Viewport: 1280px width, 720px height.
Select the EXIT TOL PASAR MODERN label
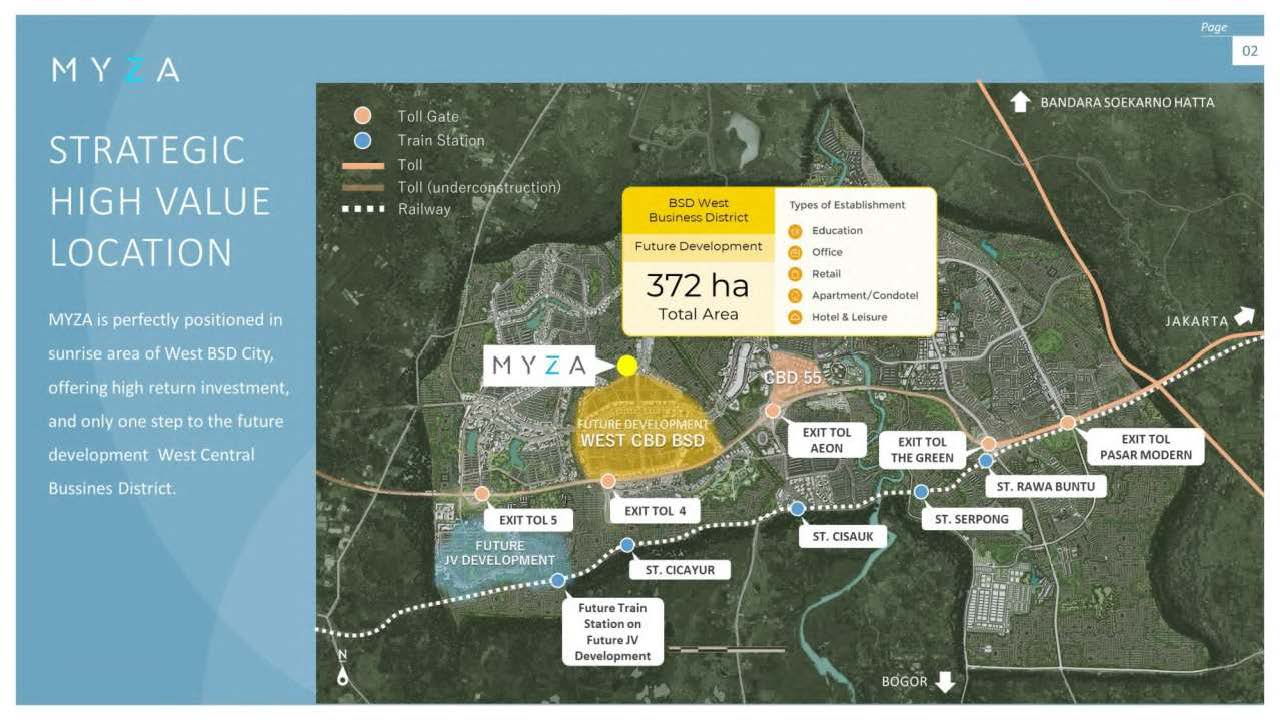[x=1145, y=447]
